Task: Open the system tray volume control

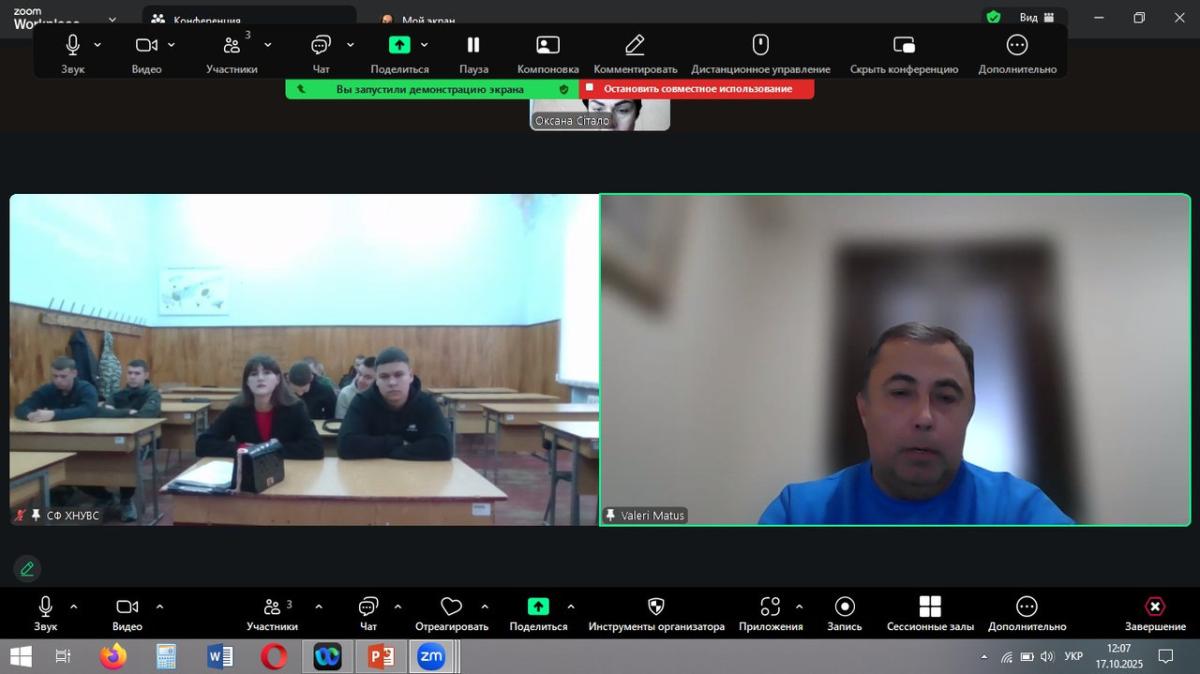Action: [x=1046, y=657]
